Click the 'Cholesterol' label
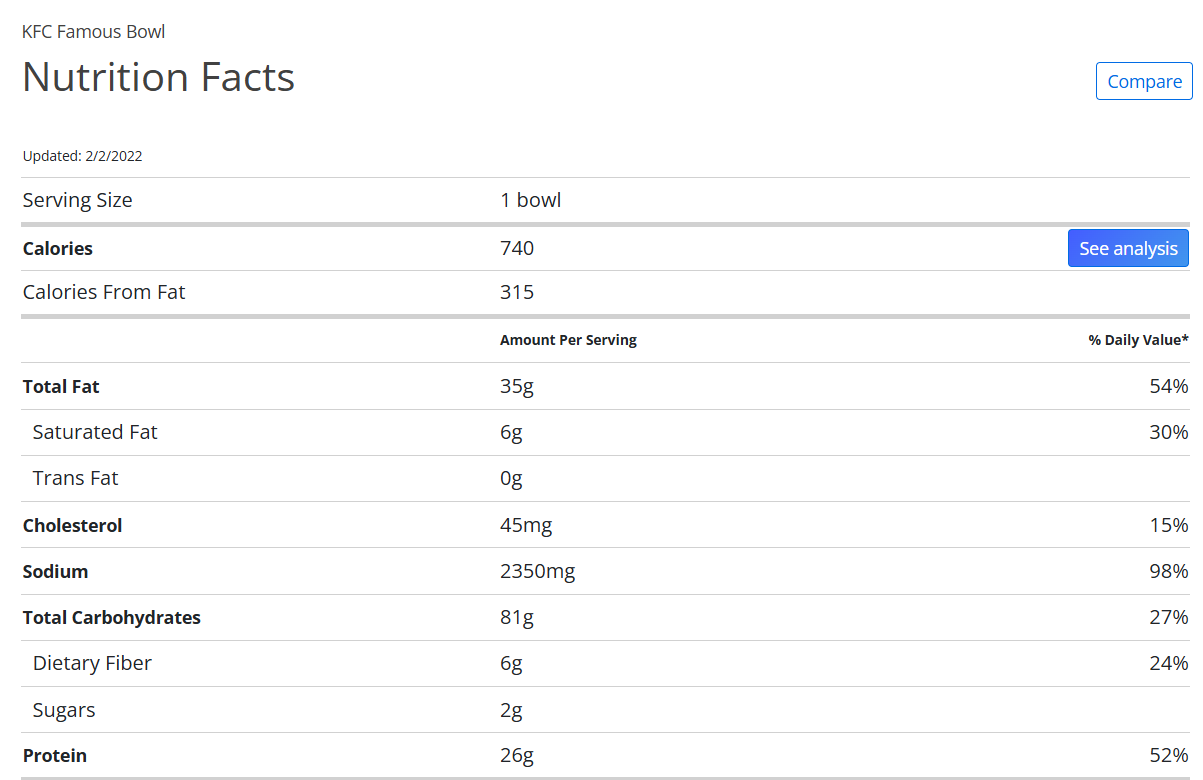The image size is (1203, 780). tap(72, 525)
